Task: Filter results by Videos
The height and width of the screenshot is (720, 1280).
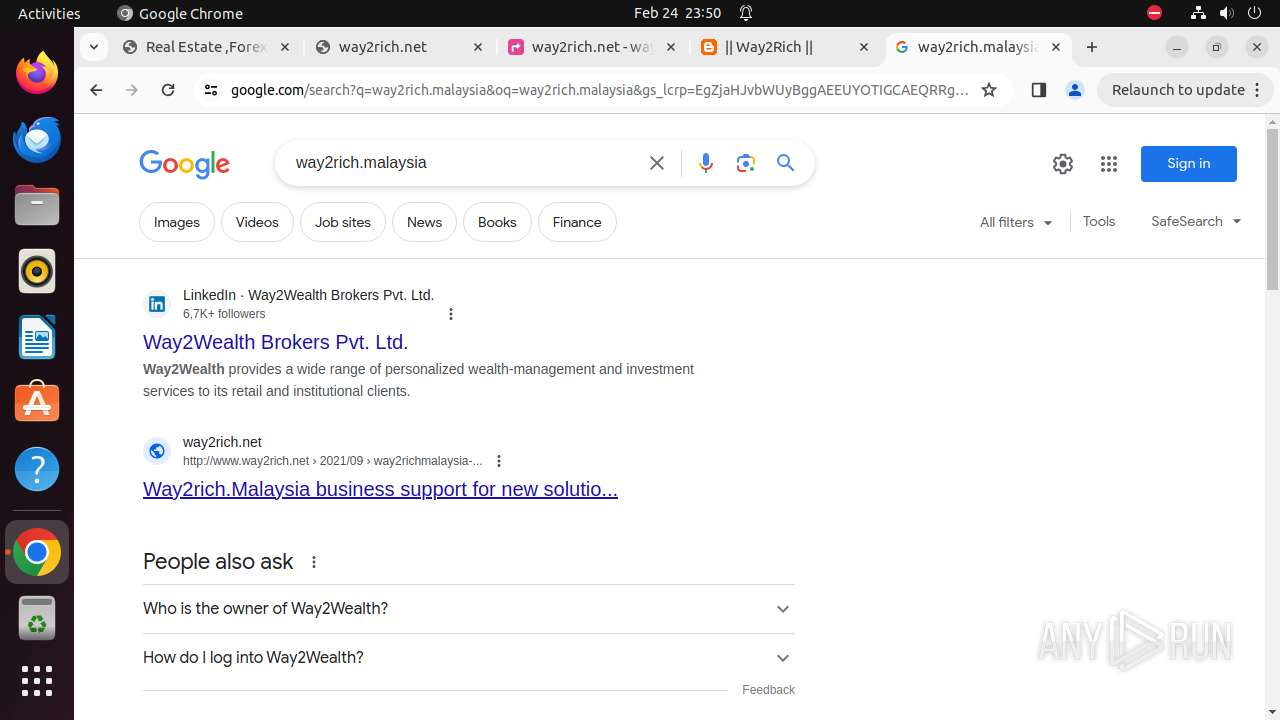Action: 257,222
